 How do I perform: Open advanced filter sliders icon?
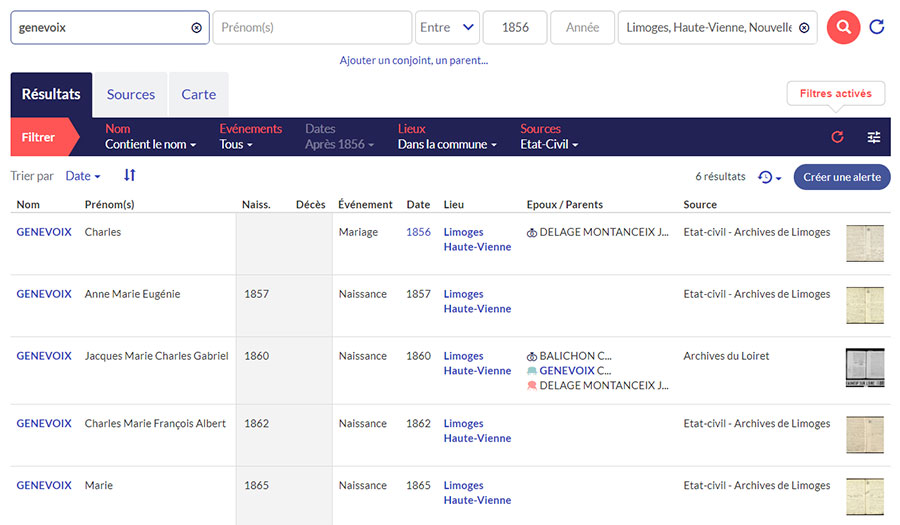coord(874,137)
